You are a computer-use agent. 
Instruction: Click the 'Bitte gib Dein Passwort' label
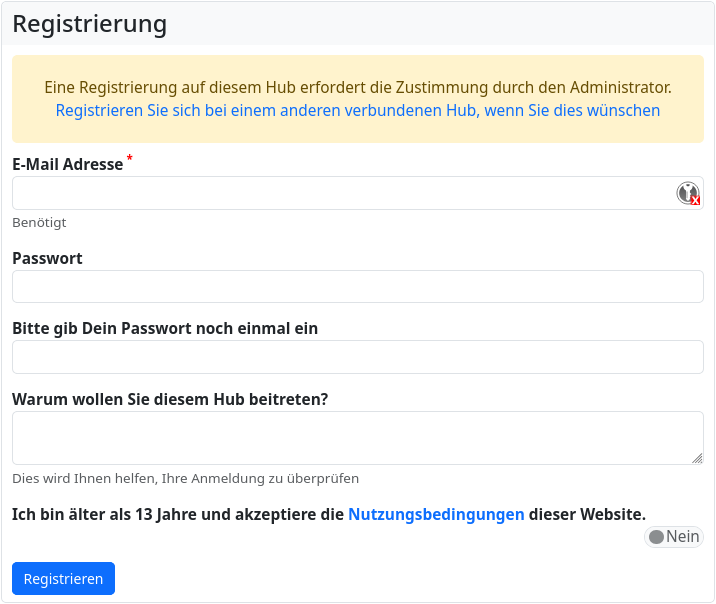pyautogui.click(x=165, y=328)
